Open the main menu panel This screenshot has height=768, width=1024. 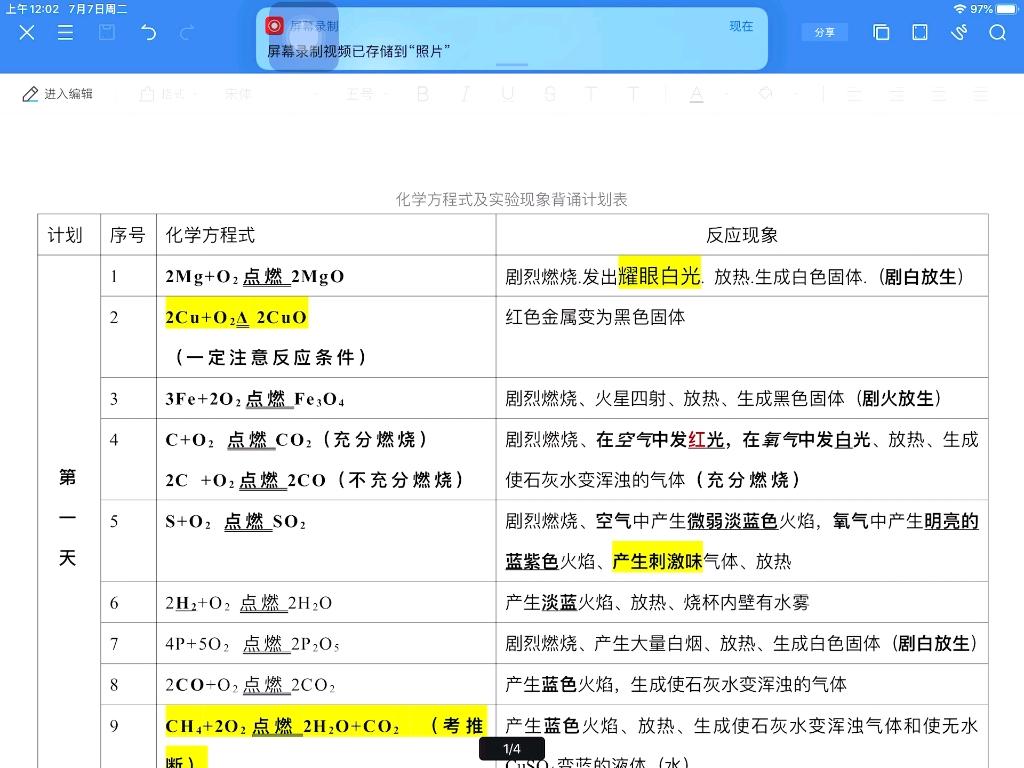(65, 33)
